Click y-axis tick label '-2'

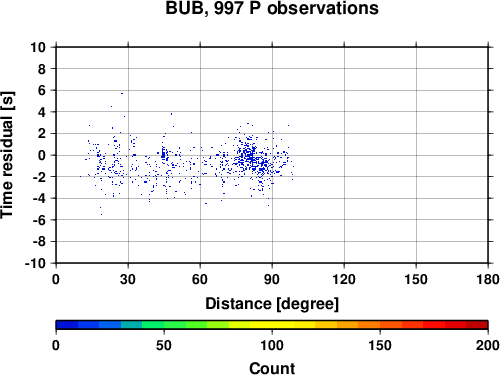pyautogui.click(x=39, y=177)
